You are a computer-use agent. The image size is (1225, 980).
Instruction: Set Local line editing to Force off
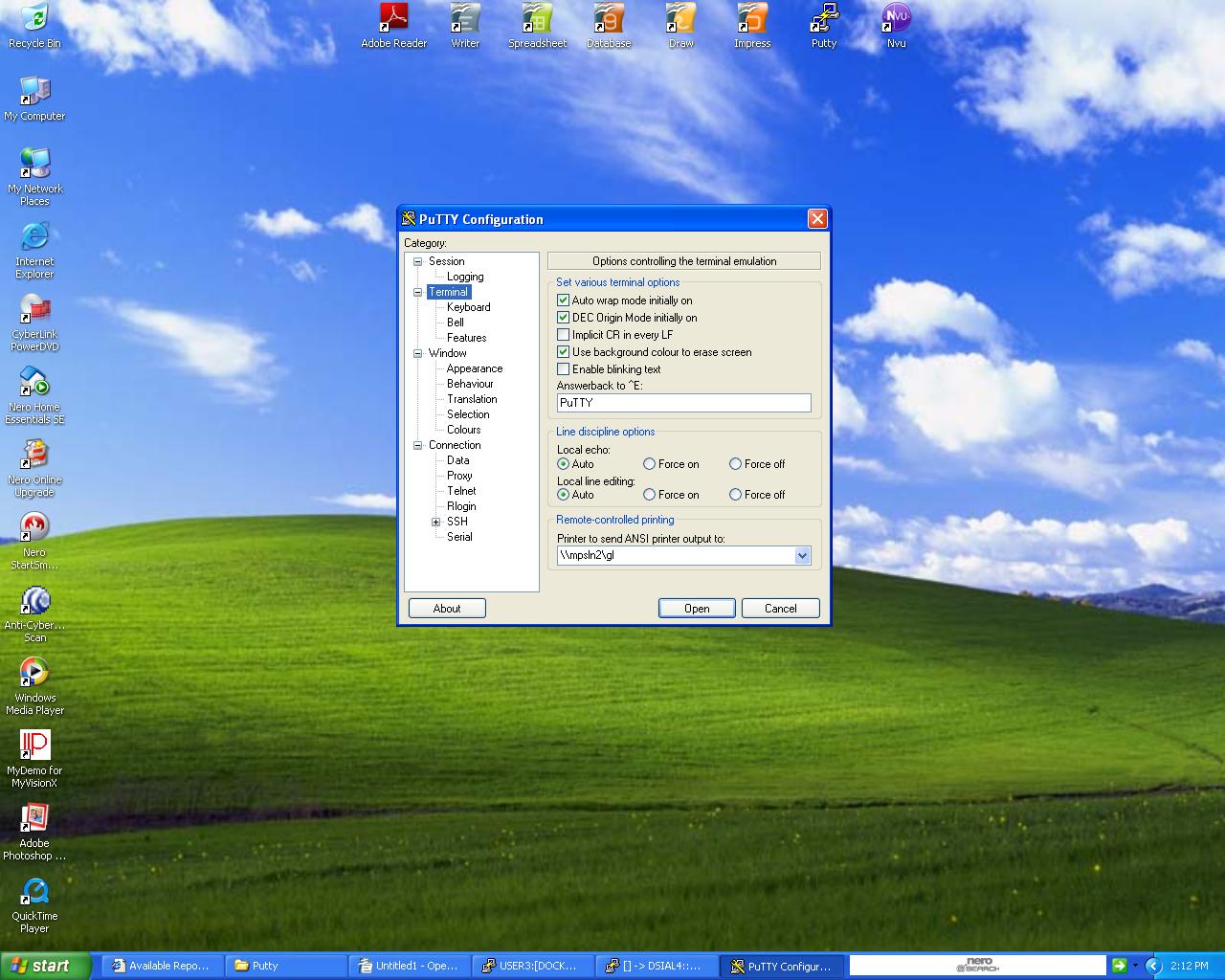coord(735,495)
